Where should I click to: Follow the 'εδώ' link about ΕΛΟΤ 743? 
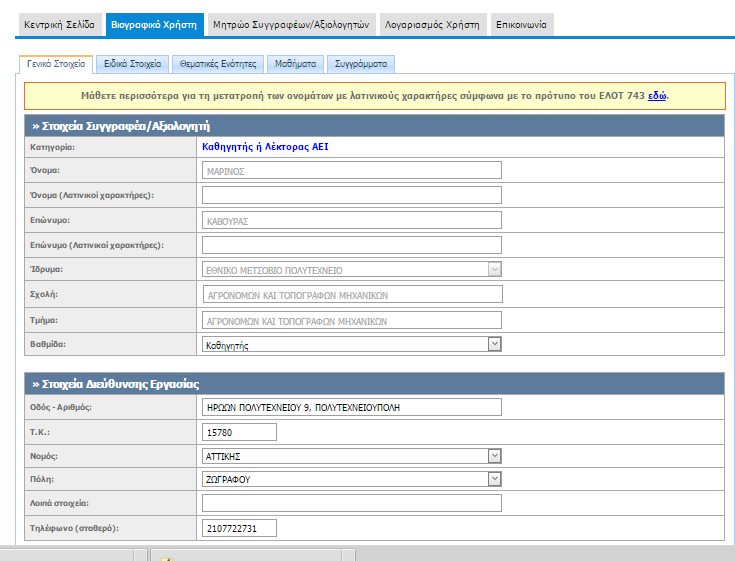657,96
